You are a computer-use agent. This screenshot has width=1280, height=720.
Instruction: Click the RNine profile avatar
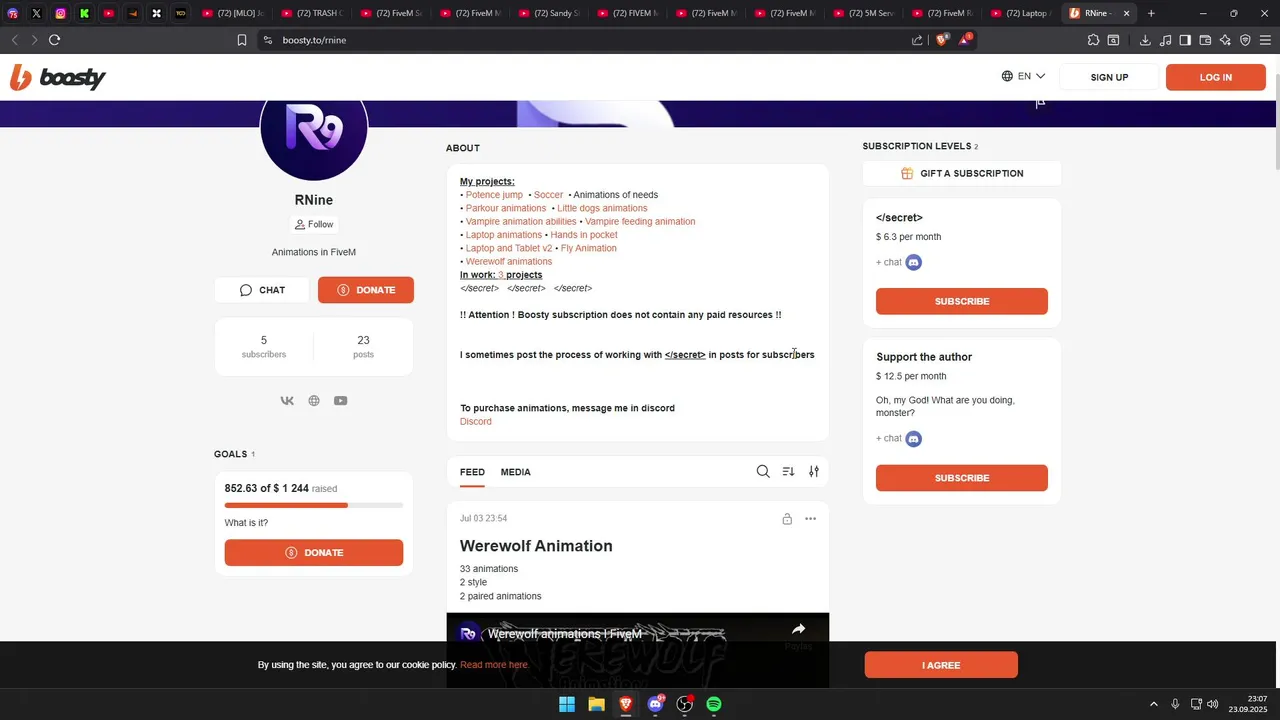pos(314,128)
